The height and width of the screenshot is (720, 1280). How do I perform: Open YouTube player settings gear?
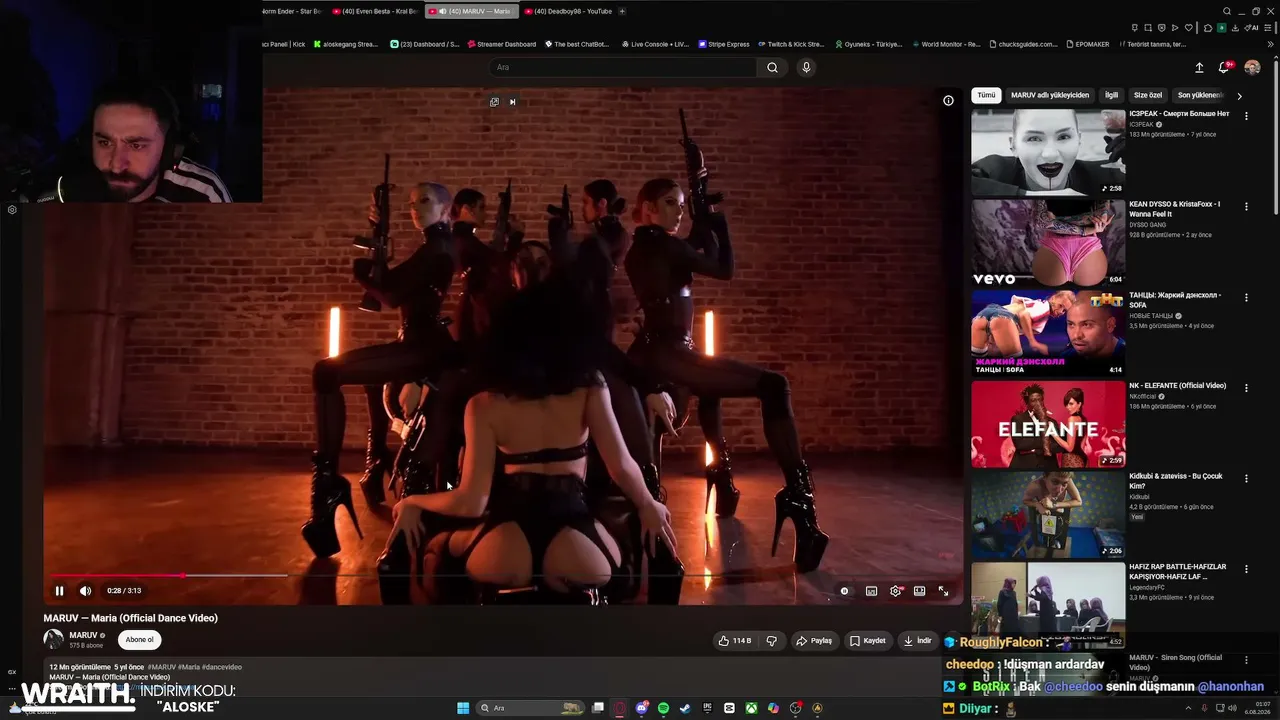(x=895, y=591)
